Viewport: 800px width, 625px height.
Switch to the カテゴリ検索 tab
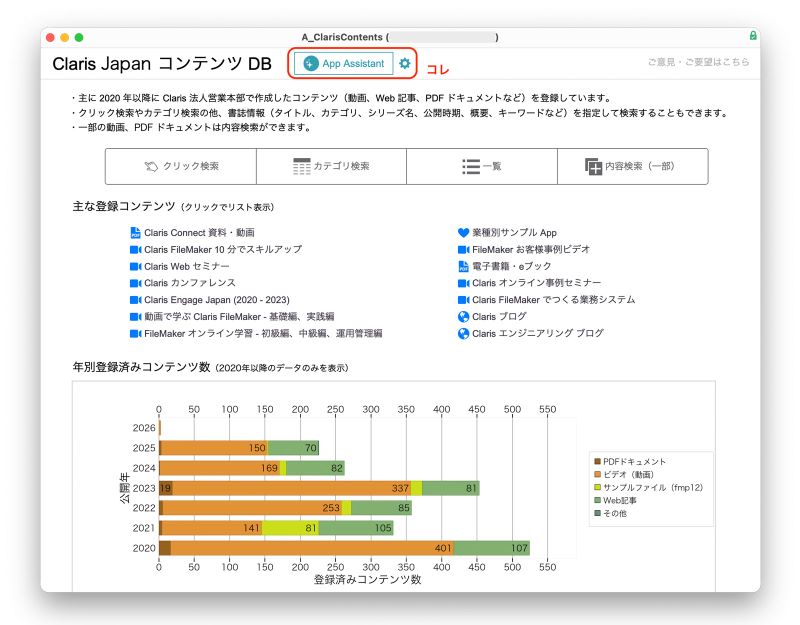tap(331, 167)
